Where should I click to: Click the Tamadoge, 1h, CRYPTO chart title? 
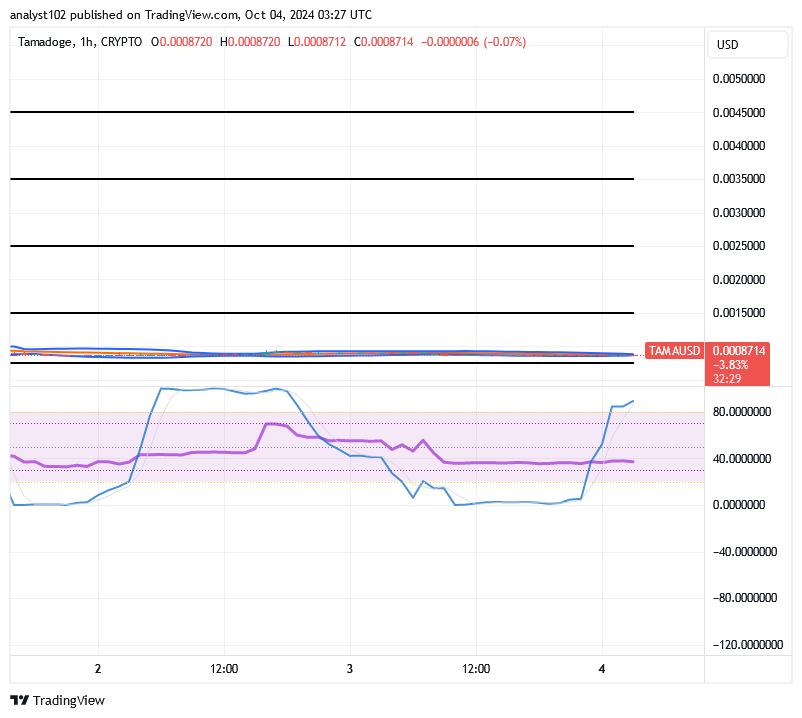pos(80,42)
